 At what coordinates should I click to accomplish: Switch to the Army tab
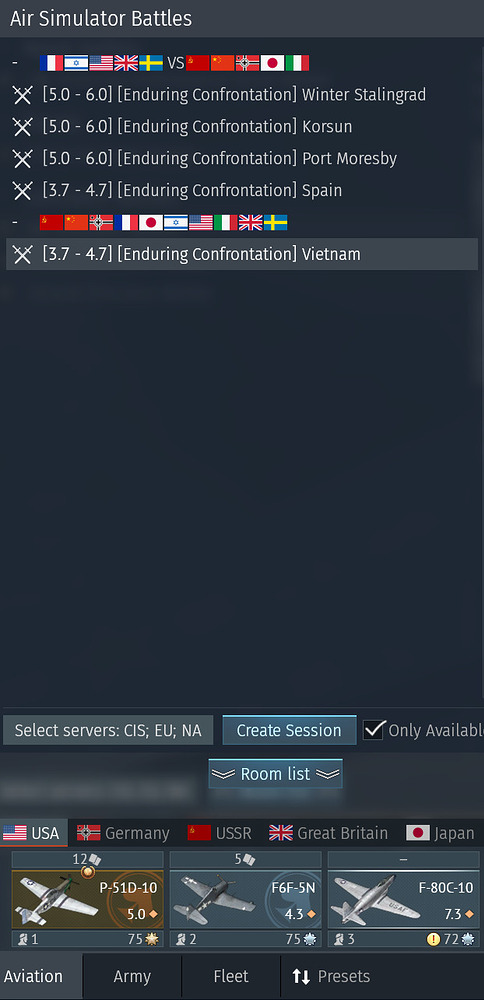tap(132, 976)
